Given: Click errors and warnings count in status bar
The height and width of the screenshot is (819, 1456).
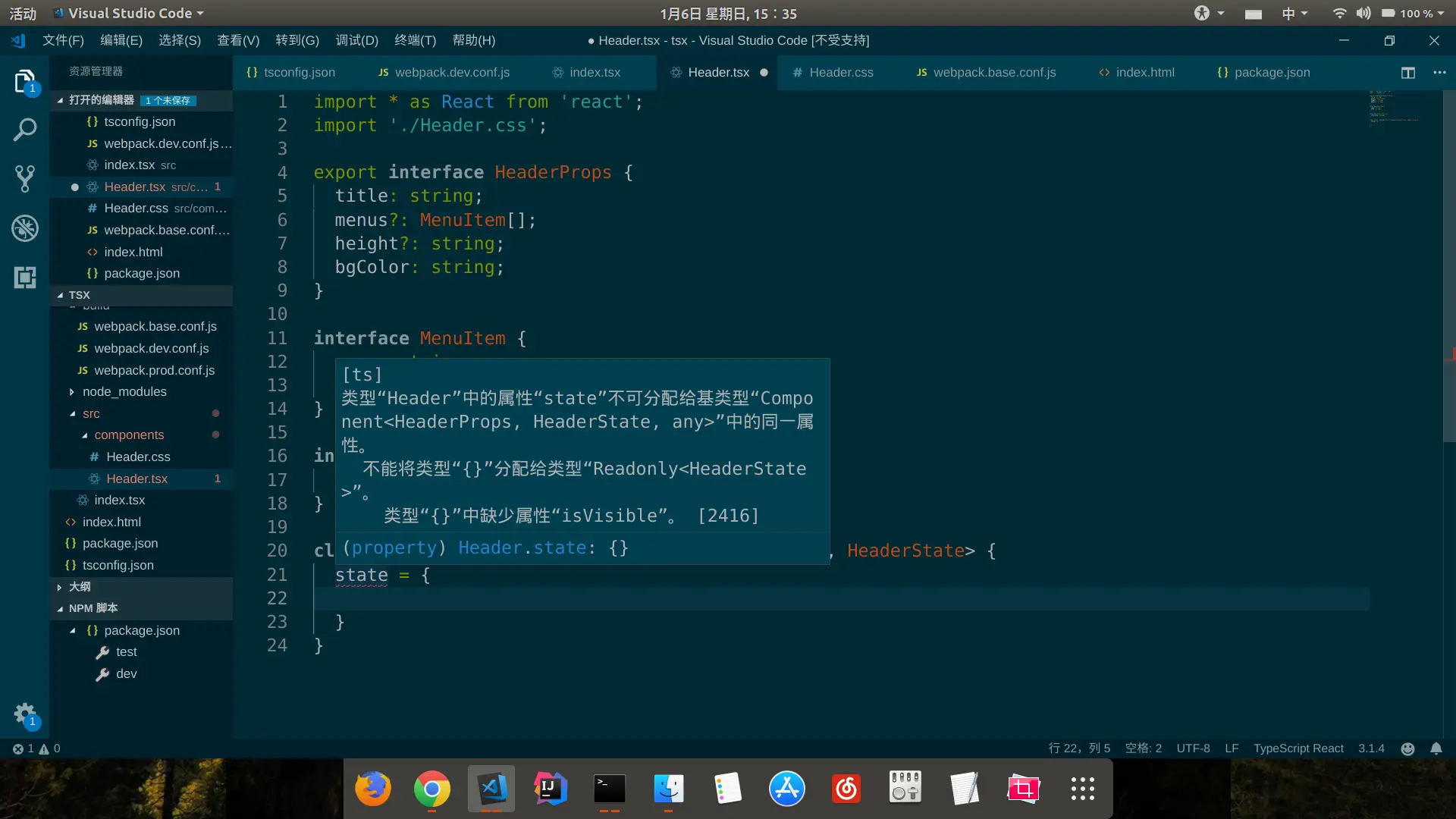Looking at the screenshot, I should (x=36, y=748).
